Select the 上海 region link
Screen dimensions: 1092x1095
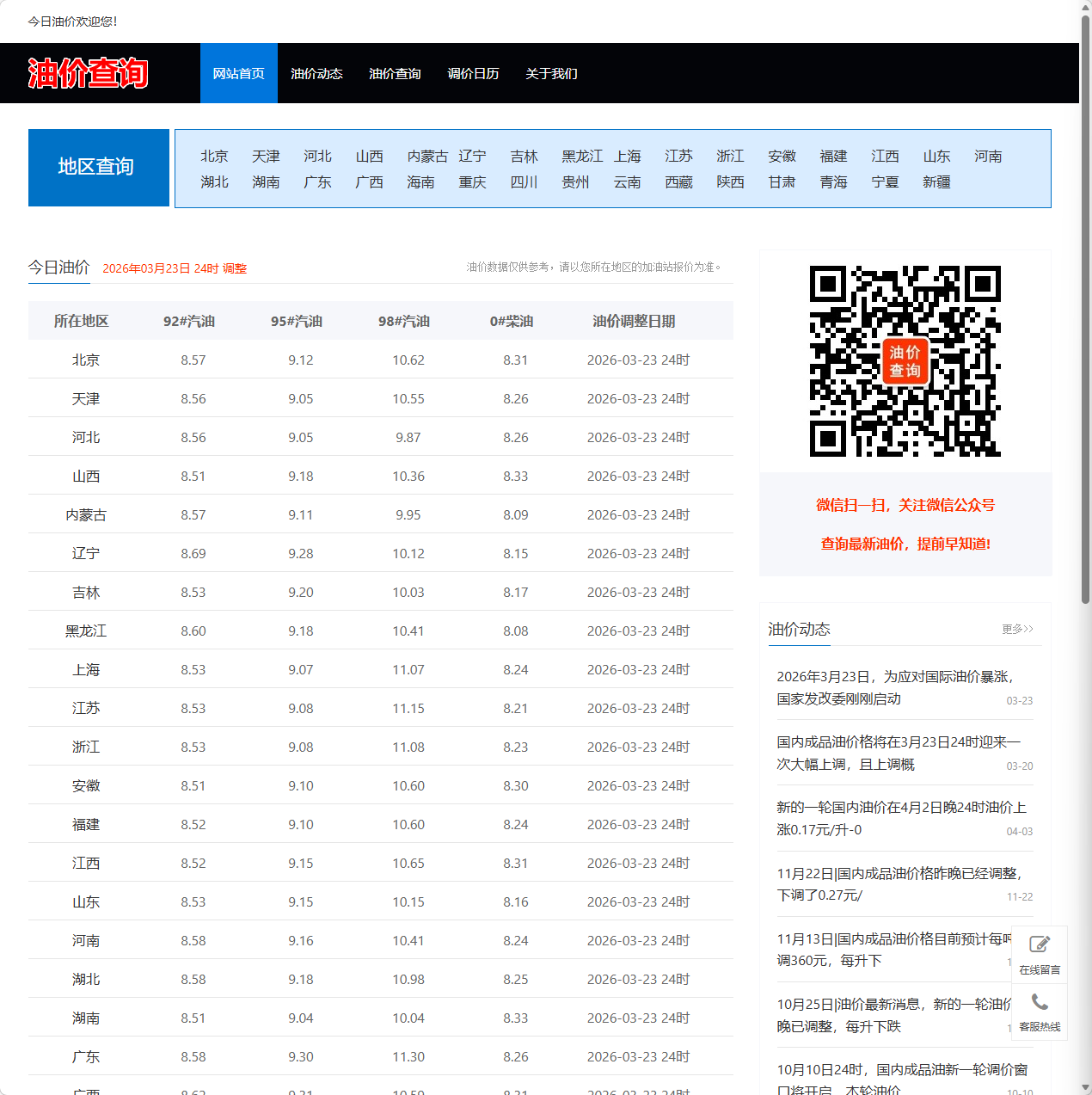click(x=628, y=156)
